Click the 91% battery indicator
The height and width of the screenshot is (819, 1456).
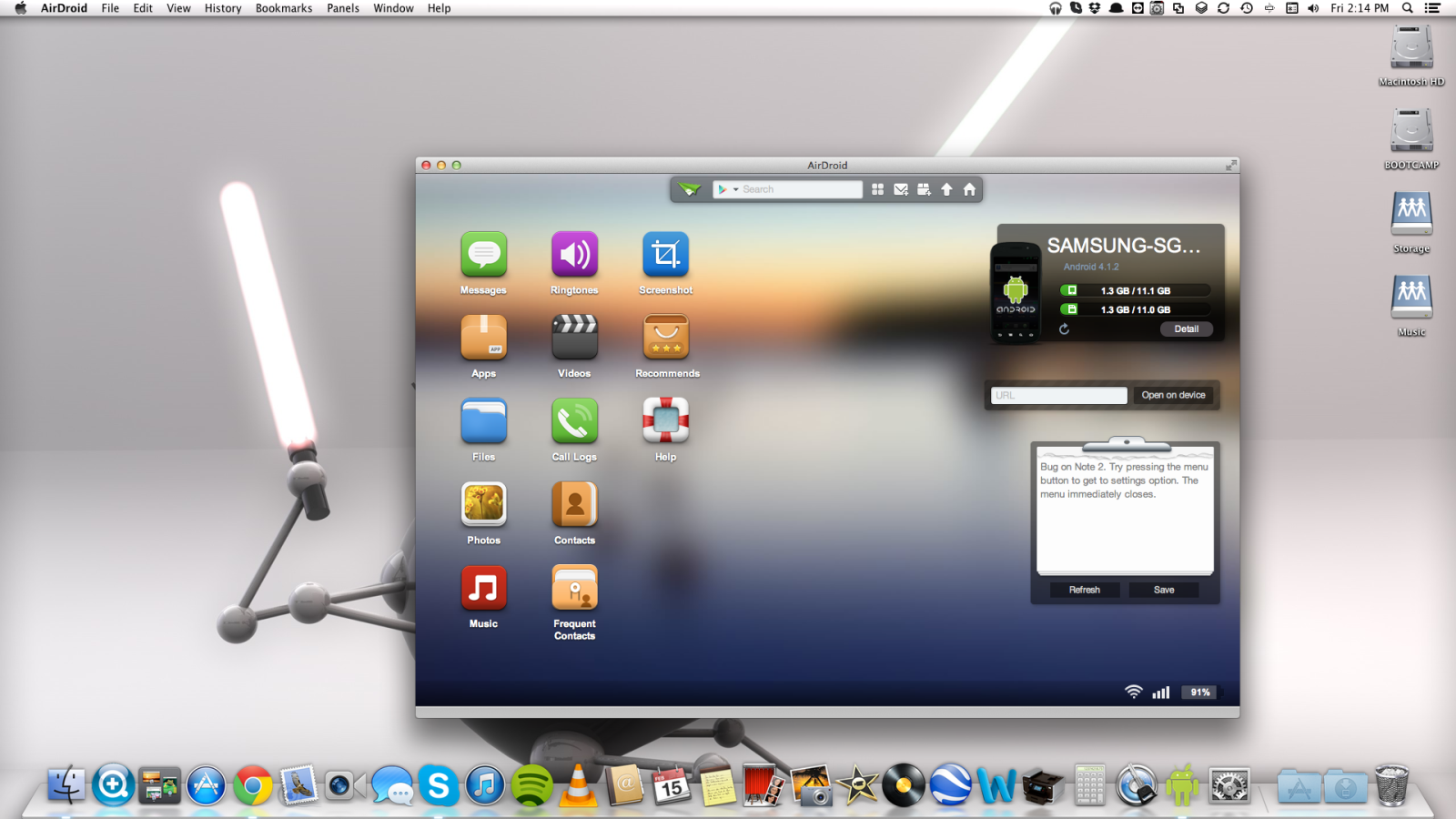coord(1200,693)
